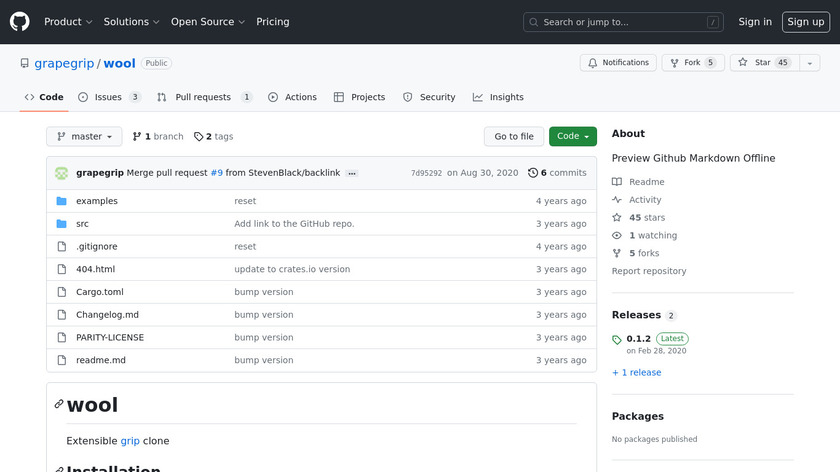Click the Sign up button

[806, 22]
